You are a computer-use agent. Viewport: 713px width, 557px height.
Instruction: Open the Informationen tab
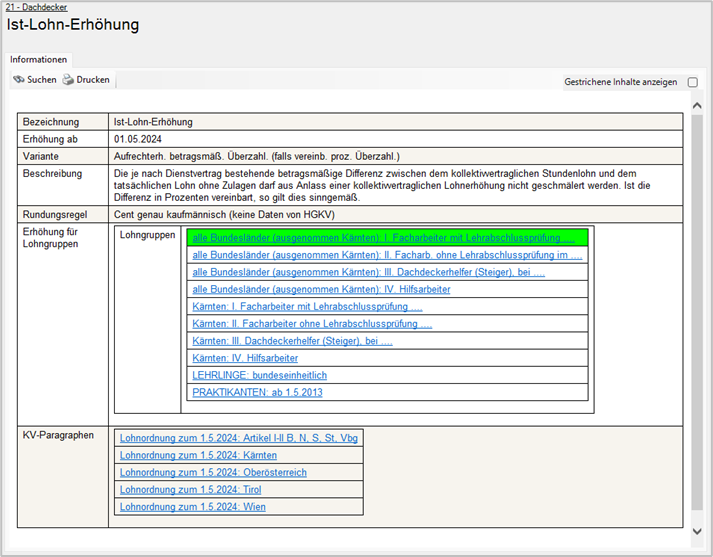point(39,60)
